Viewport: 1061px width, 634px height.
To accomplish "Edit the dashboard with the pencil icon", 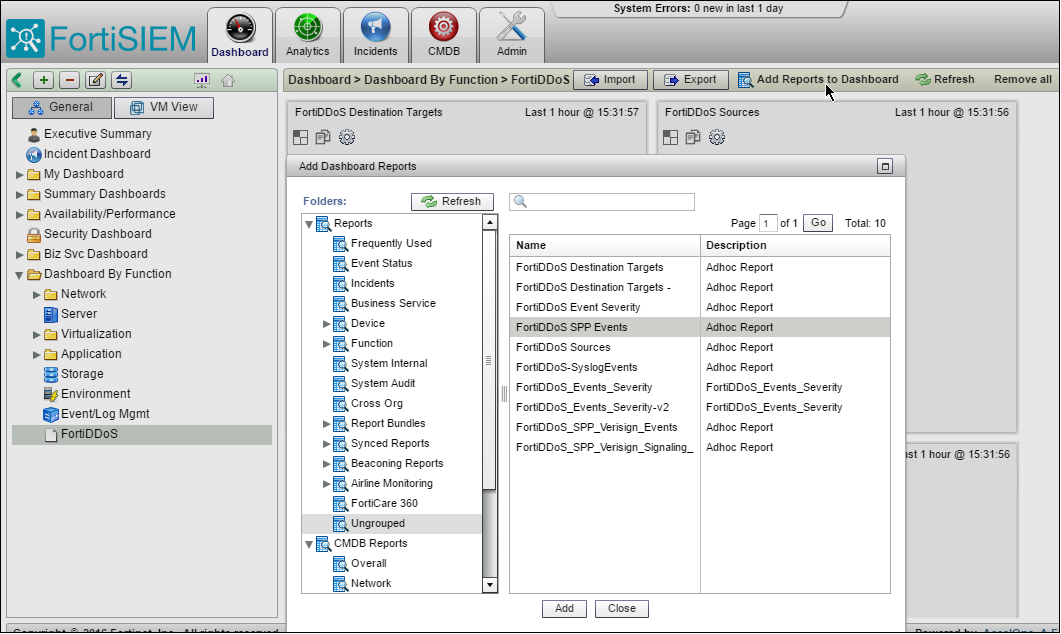I will tap(95, 79).
